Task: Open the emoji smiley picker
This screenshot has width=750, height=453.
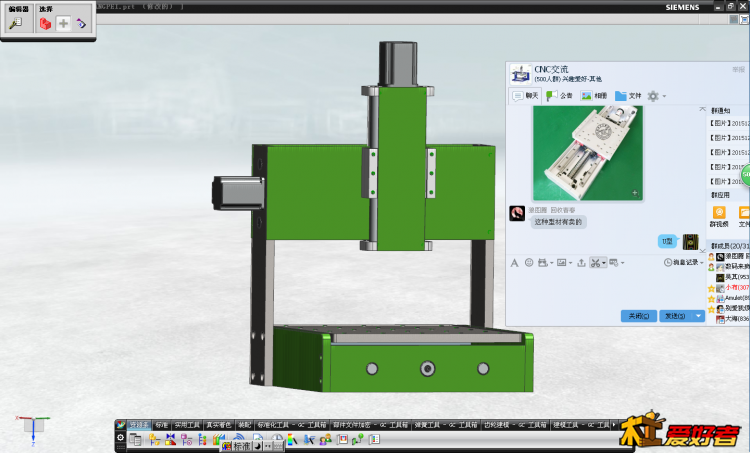Action: (529, 262)
